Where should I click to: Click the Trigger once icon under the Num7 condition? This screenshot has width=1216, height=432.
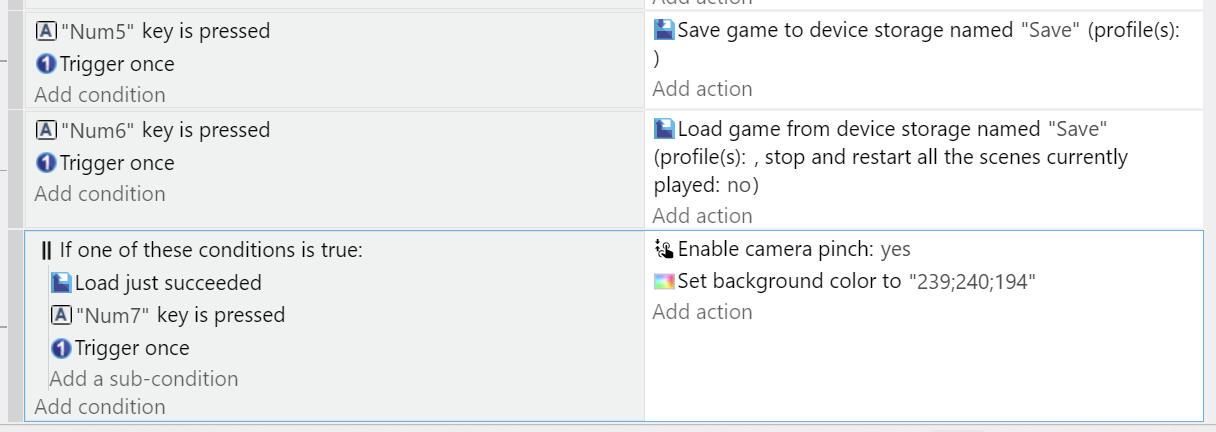(61, 348)
